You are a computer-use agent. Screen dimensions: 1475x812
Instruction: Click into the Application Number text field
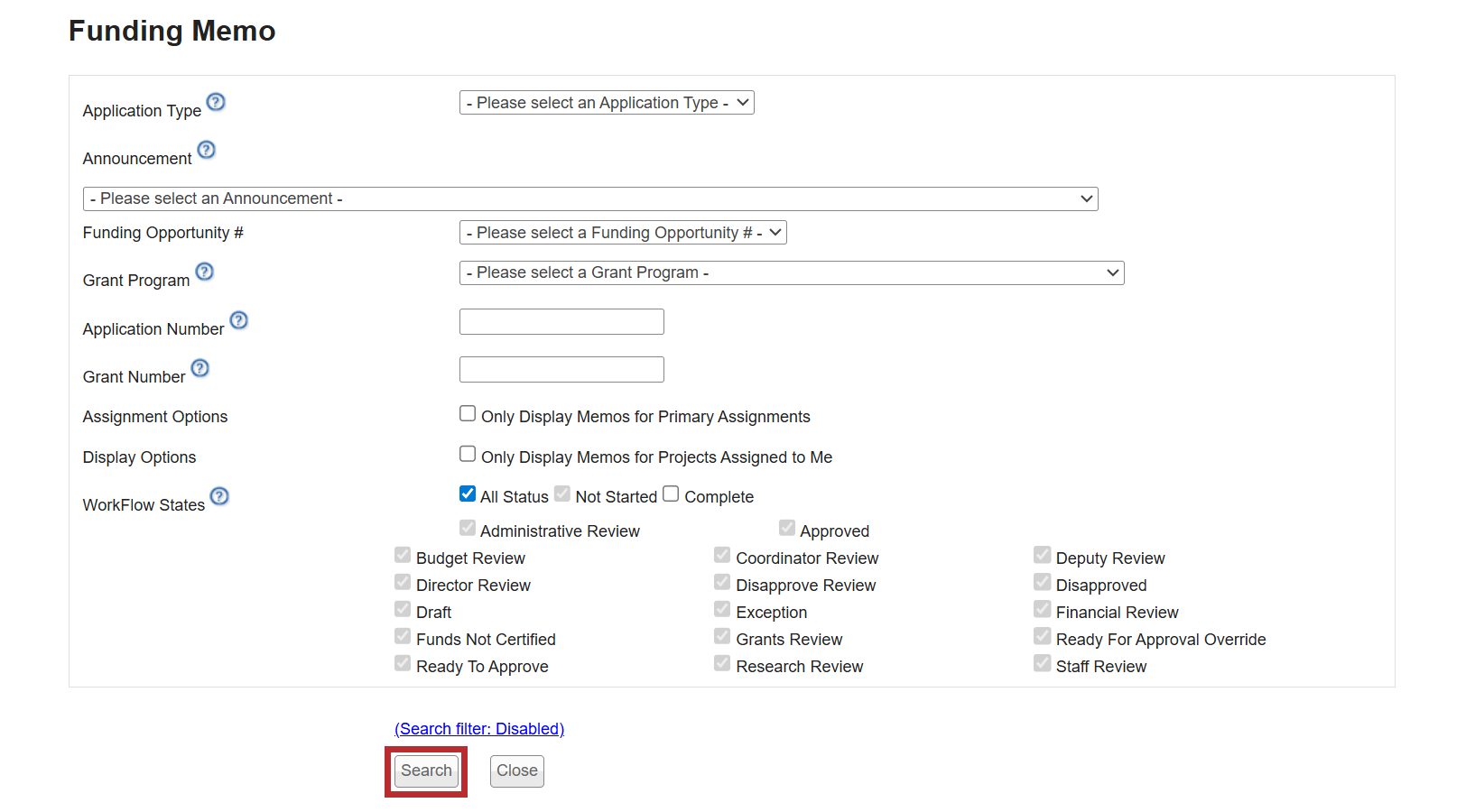[x=561, y=322]
